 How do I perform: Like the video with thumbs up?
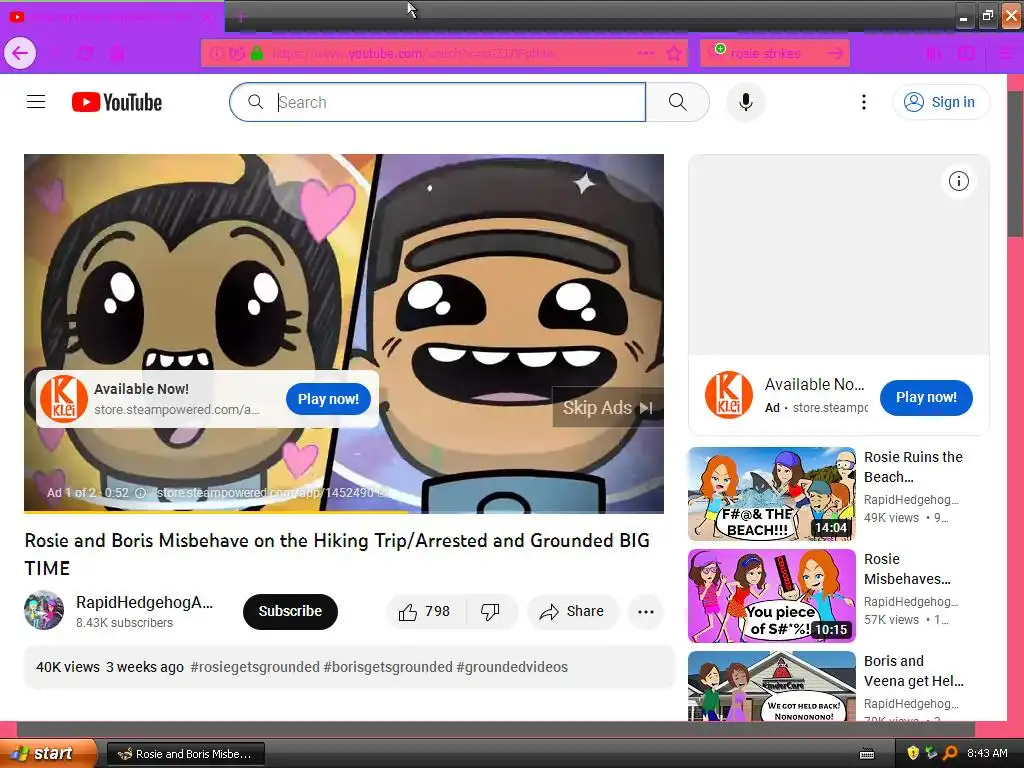(425, 612)
